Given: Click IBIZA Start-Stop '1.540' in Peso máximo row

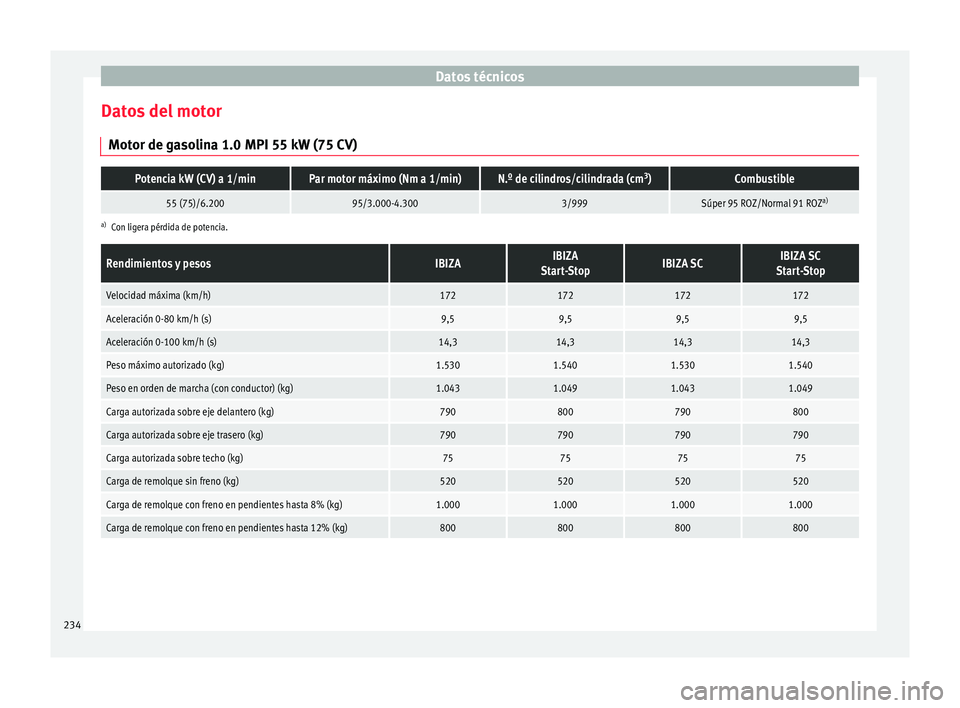Looking at the screenshot, I should (x=565, y=365).
